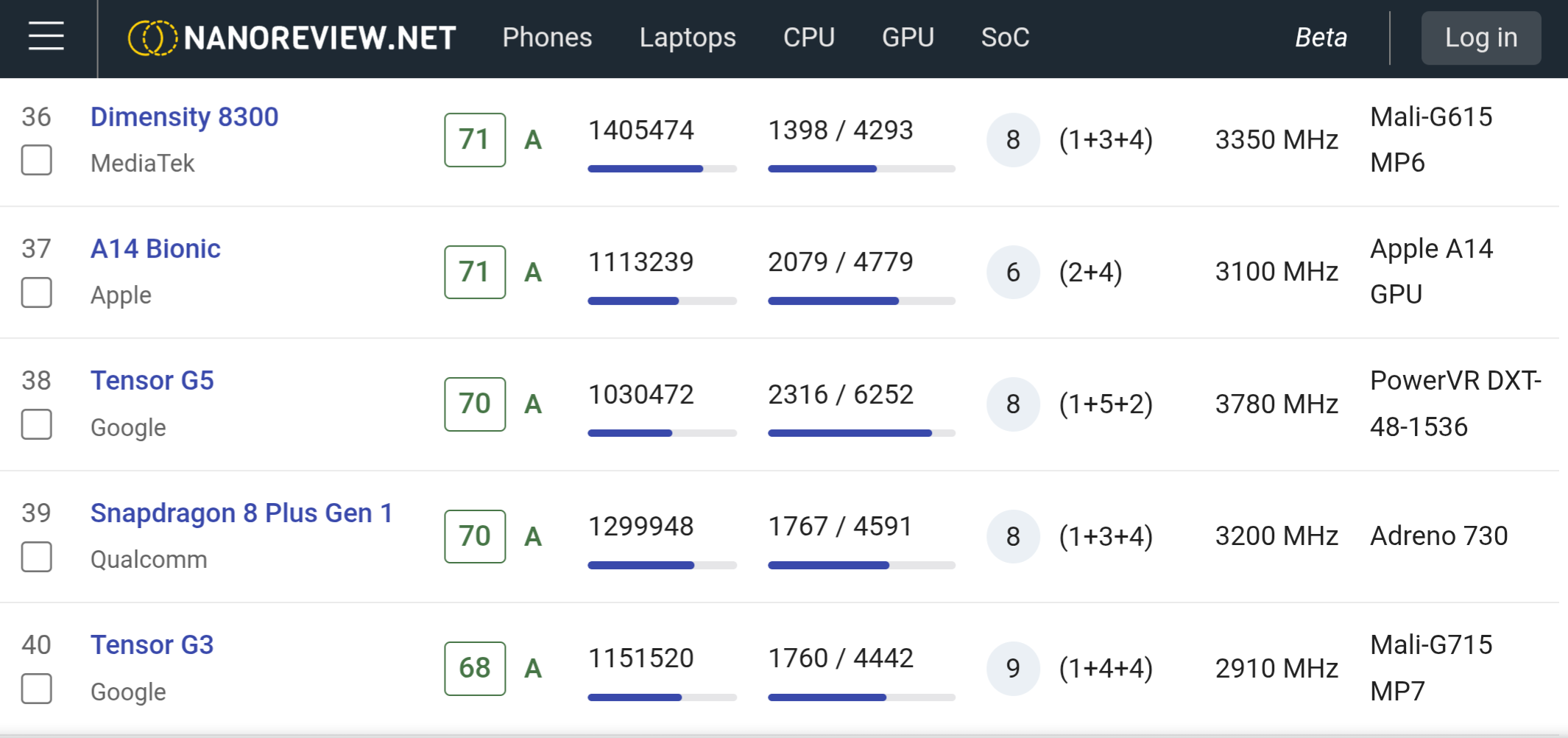Viewport: 1568px width, 738px height.
Task: Click the MediaTek manufacturer label
Action: 143,163
